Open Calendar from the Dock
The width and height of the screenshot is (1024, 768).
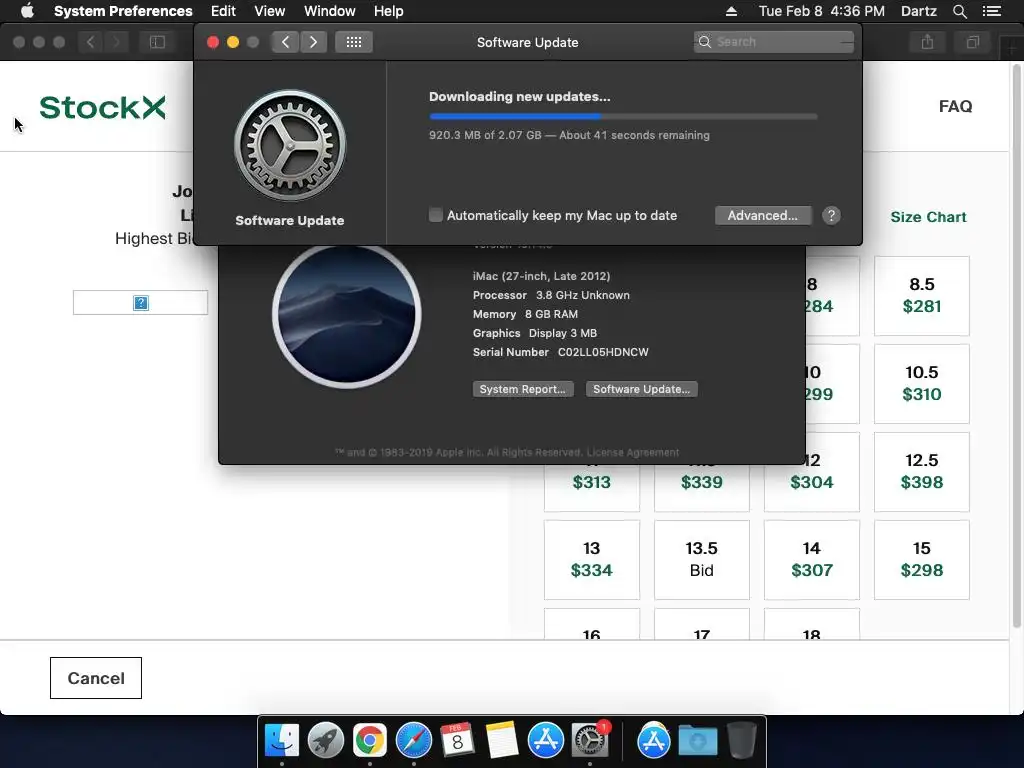click(457, 740)
